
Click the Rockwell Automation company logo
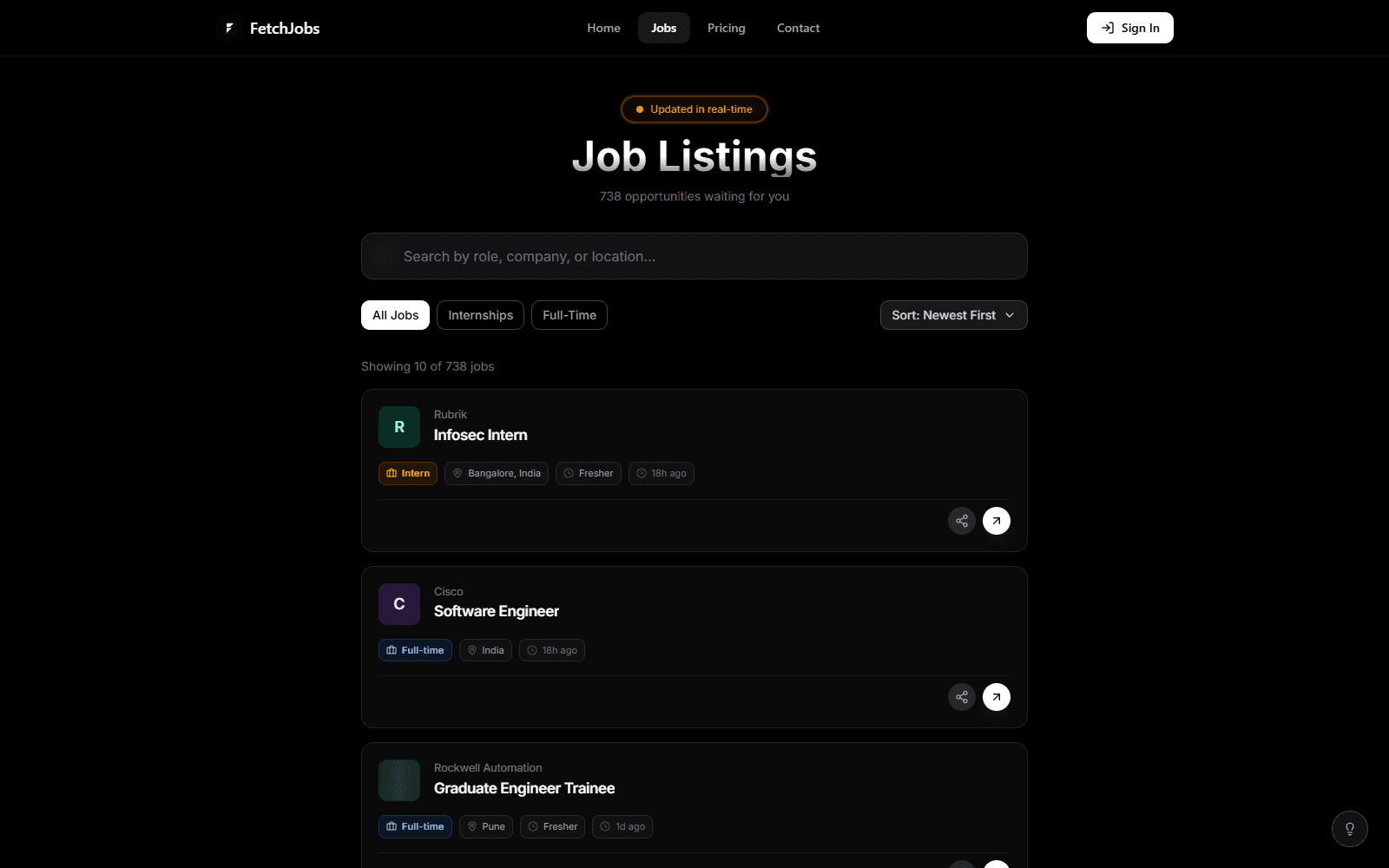point(399,780)
